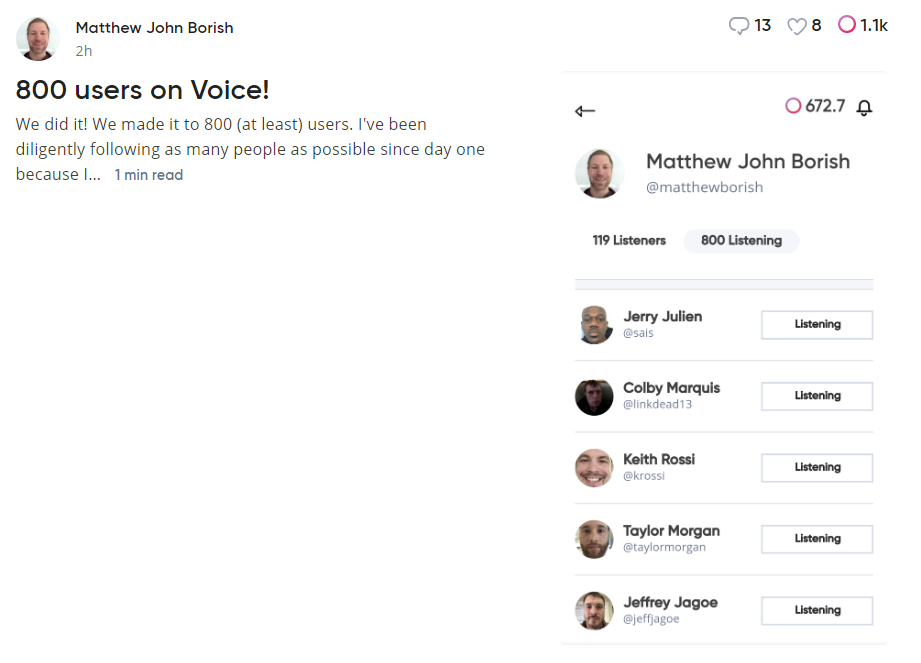Unfollow Taylor Morgan via Listening button
Image resolution: width=921 pixels, height=663 pixels.
(817, 539)
